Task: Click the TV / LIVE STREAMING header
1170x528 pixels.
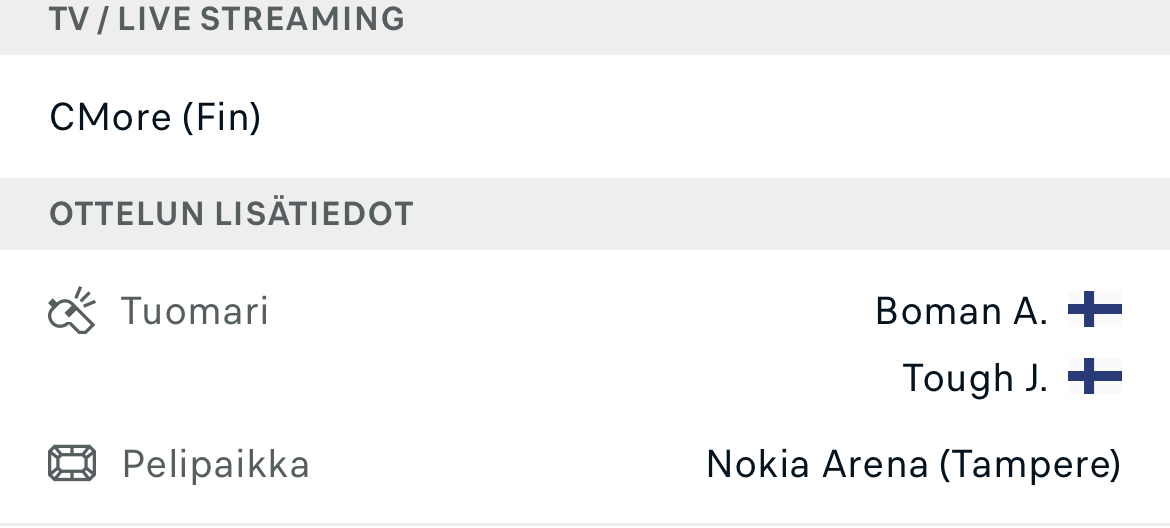Action: (x=227, y=19)
